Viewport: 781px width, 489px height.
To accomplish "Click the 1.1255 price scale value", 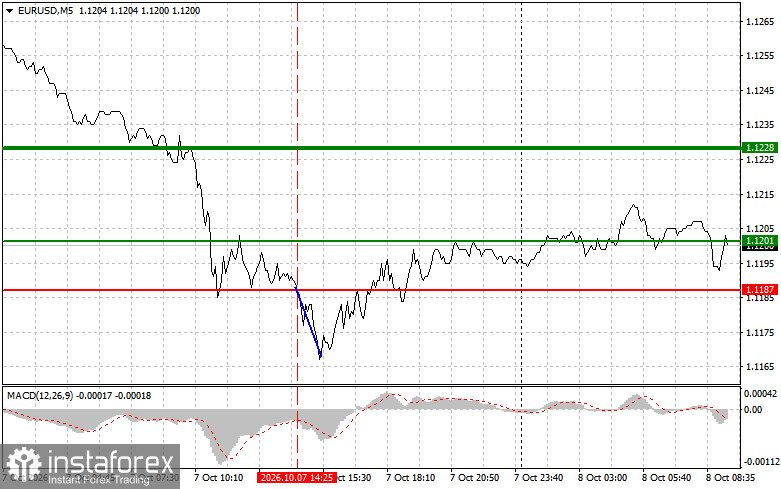I will coord(760,56).
